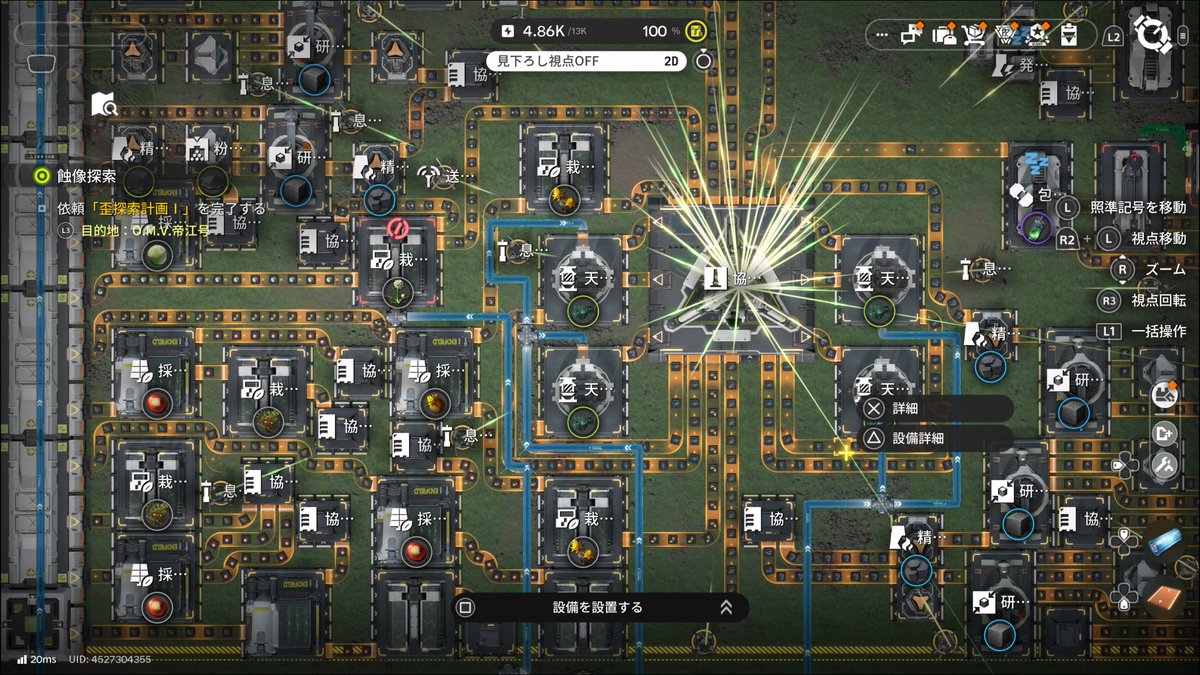The image size is (1200, 675).
Task: Select the orange conveyor belt shortcut item
Action: [1164, 598]
